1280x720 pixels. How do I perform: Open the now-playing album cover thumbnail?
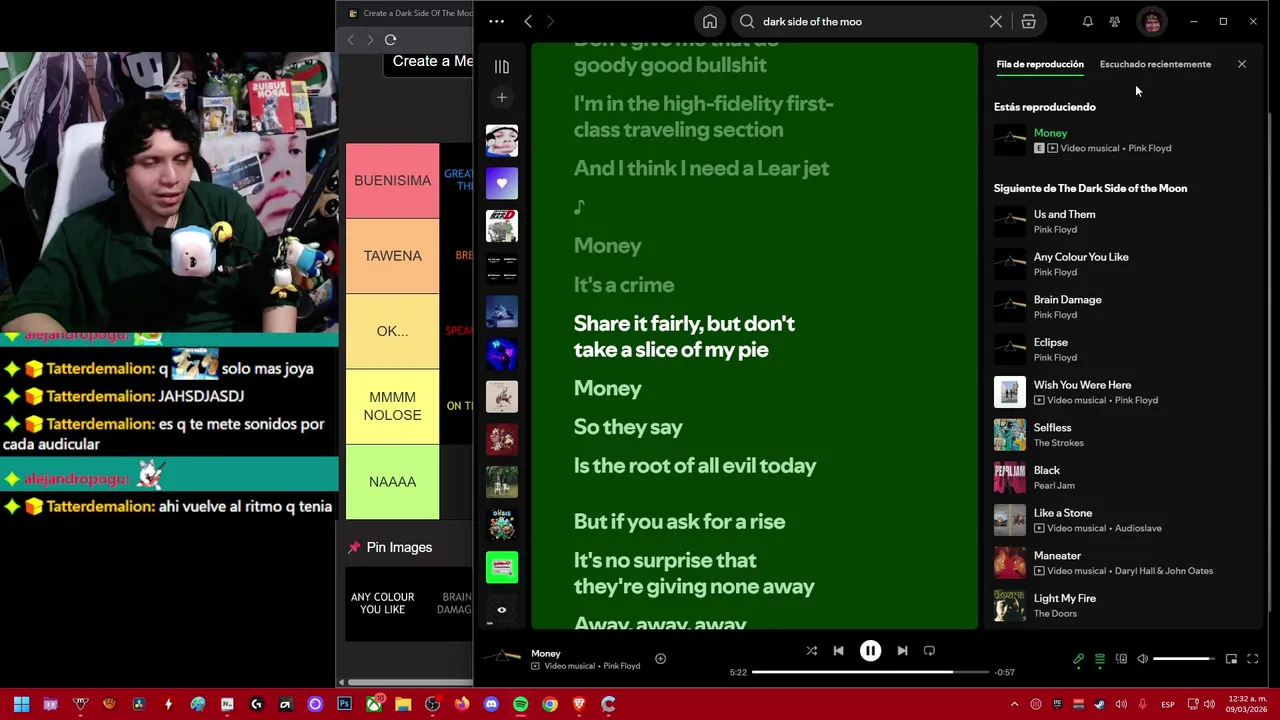[x=502, y=658]
